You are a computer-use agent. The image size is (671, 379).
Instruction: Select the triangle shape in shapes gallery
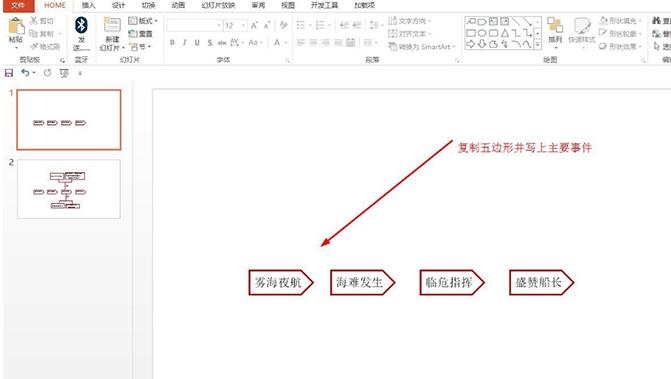505,33
